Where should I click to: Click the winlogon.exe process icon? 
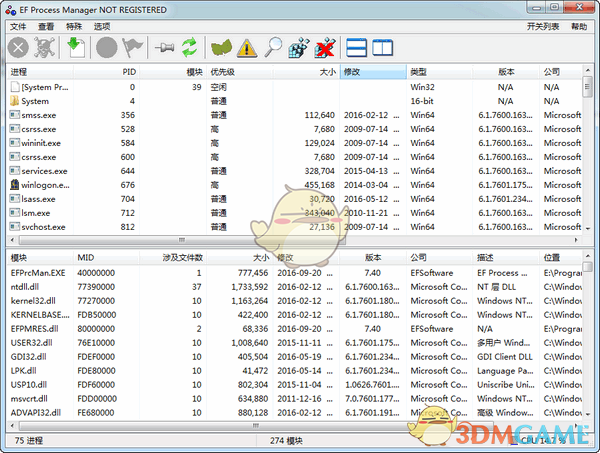(15, 185)
